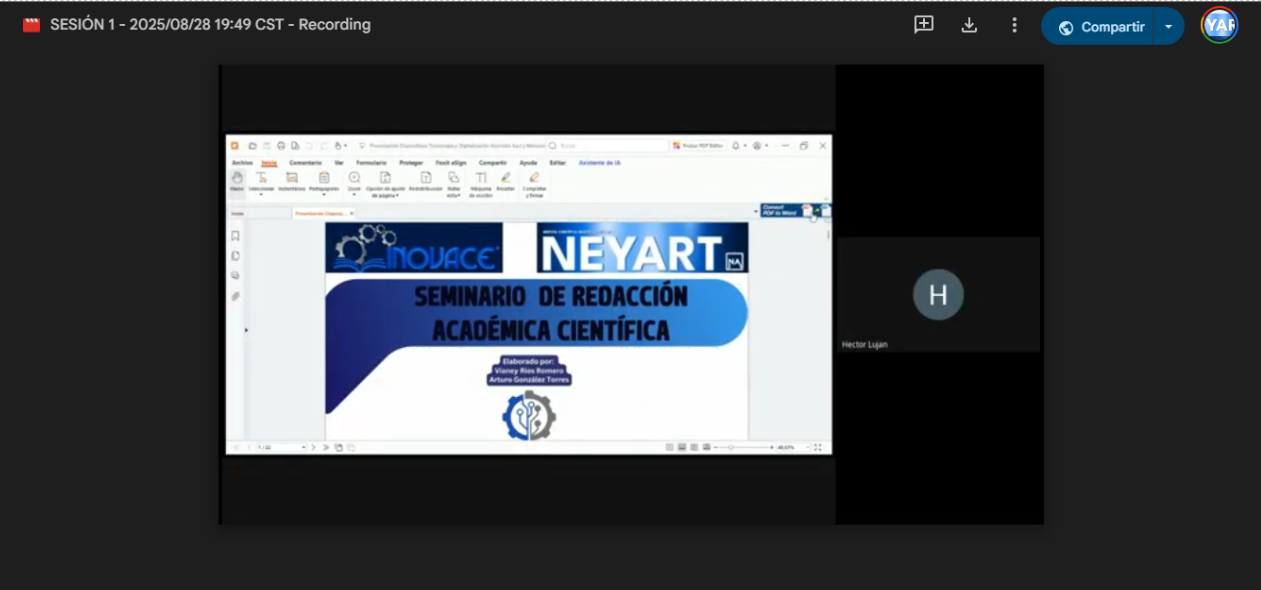Open the Proteger ribbon tab
1261x590 pixels.
click(x=411, y=162)
